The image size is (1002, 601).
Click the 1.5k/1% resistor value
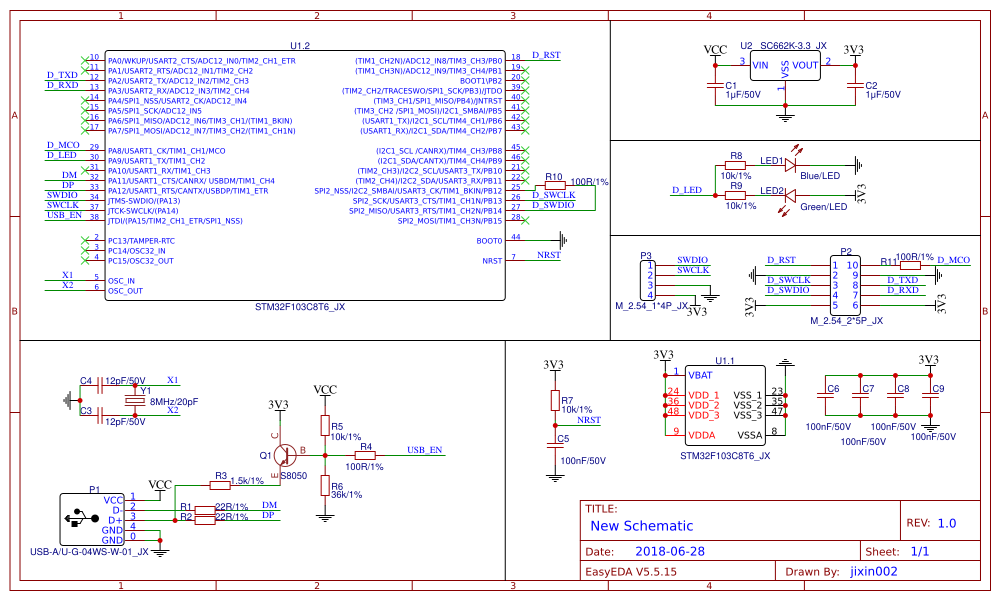tap(247, 480)
